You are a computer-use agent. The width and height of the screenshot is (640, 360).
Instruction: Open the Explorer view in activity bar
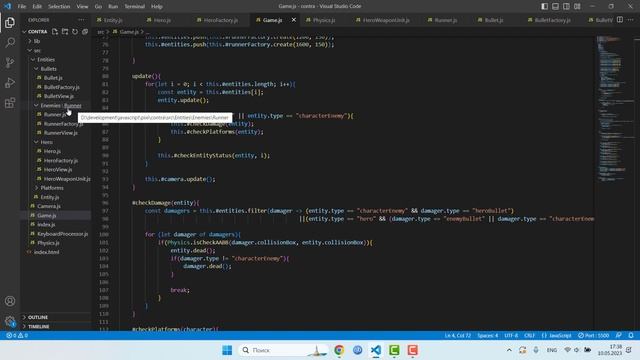10,22
